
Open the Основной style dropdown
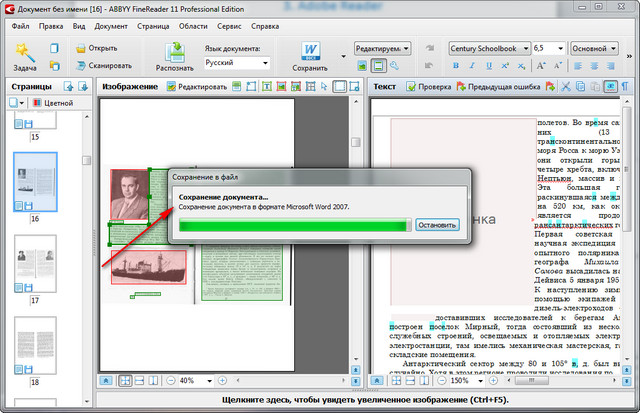tap(594, 49)
